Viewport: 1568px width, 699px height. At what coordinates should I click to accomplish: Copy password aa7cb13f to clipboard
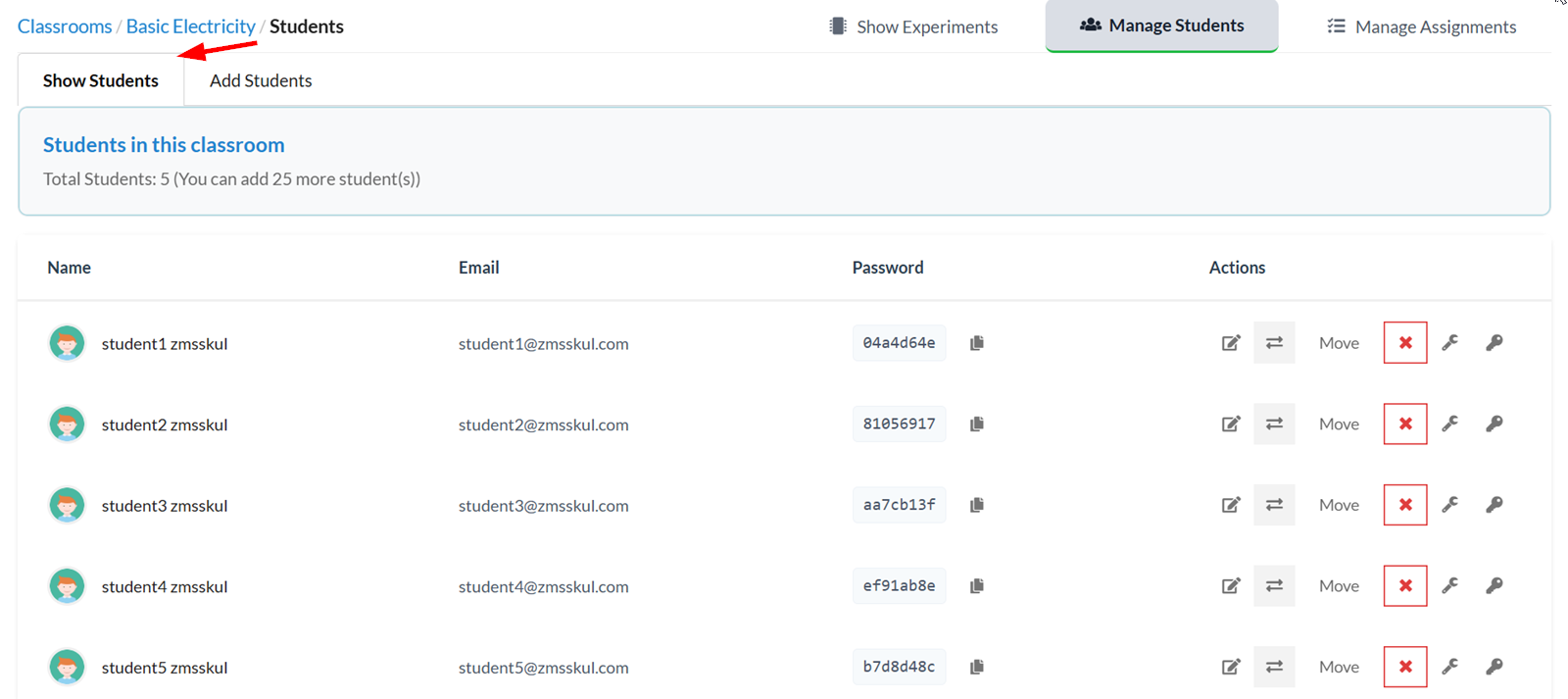click(977, 505)
